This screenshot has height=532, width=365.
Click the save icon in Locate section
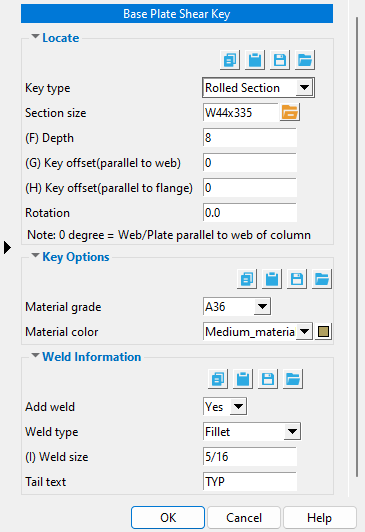[280, 60]
